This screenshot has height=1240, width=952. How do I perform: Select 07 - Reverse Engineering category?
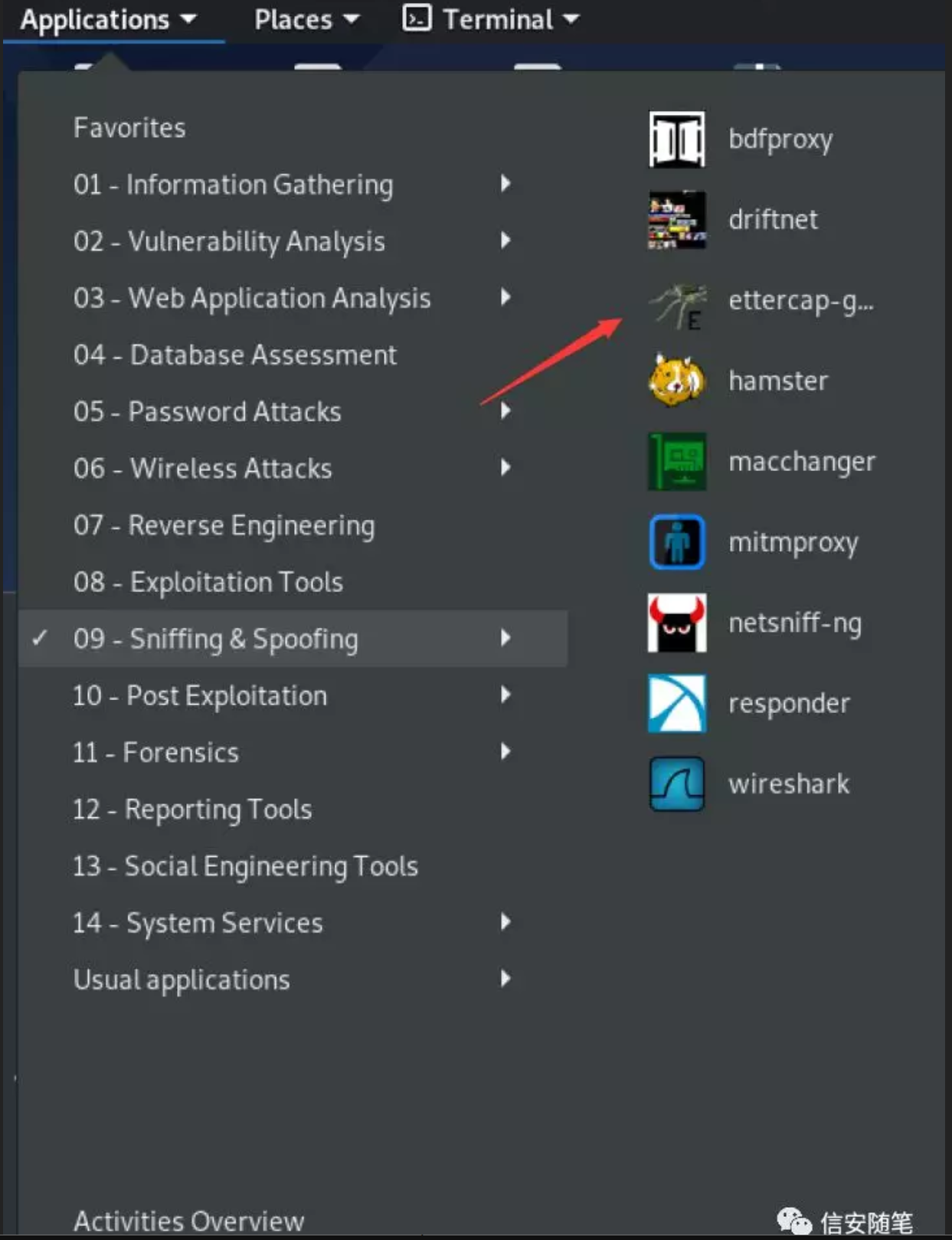[x=224, y=525]
